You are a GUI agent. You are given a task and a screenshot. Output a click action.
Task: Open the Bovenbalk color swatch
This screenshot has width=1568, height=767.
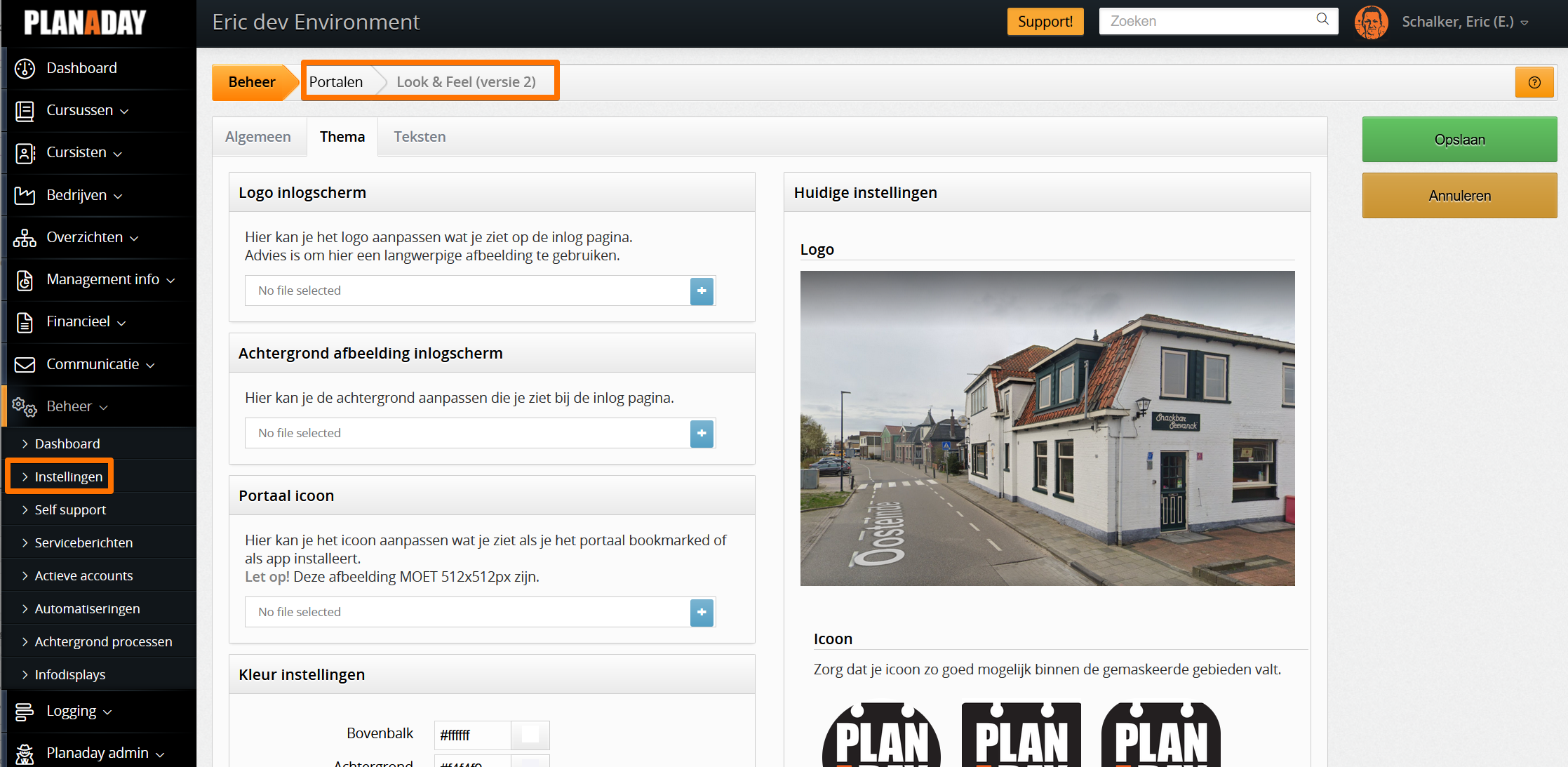(x=530, y=735)
